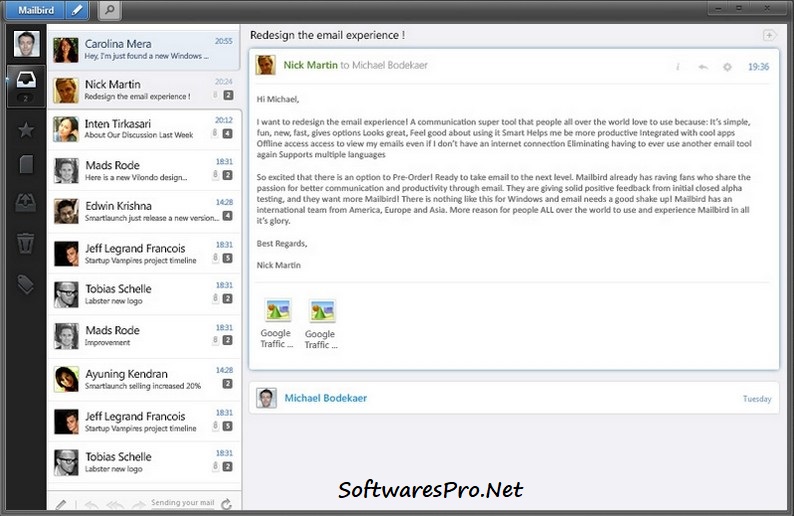Click the message count badge on Nick Martin row
Image resolution: width=794 pixels, height=516 pixels.
coord(228,95)
